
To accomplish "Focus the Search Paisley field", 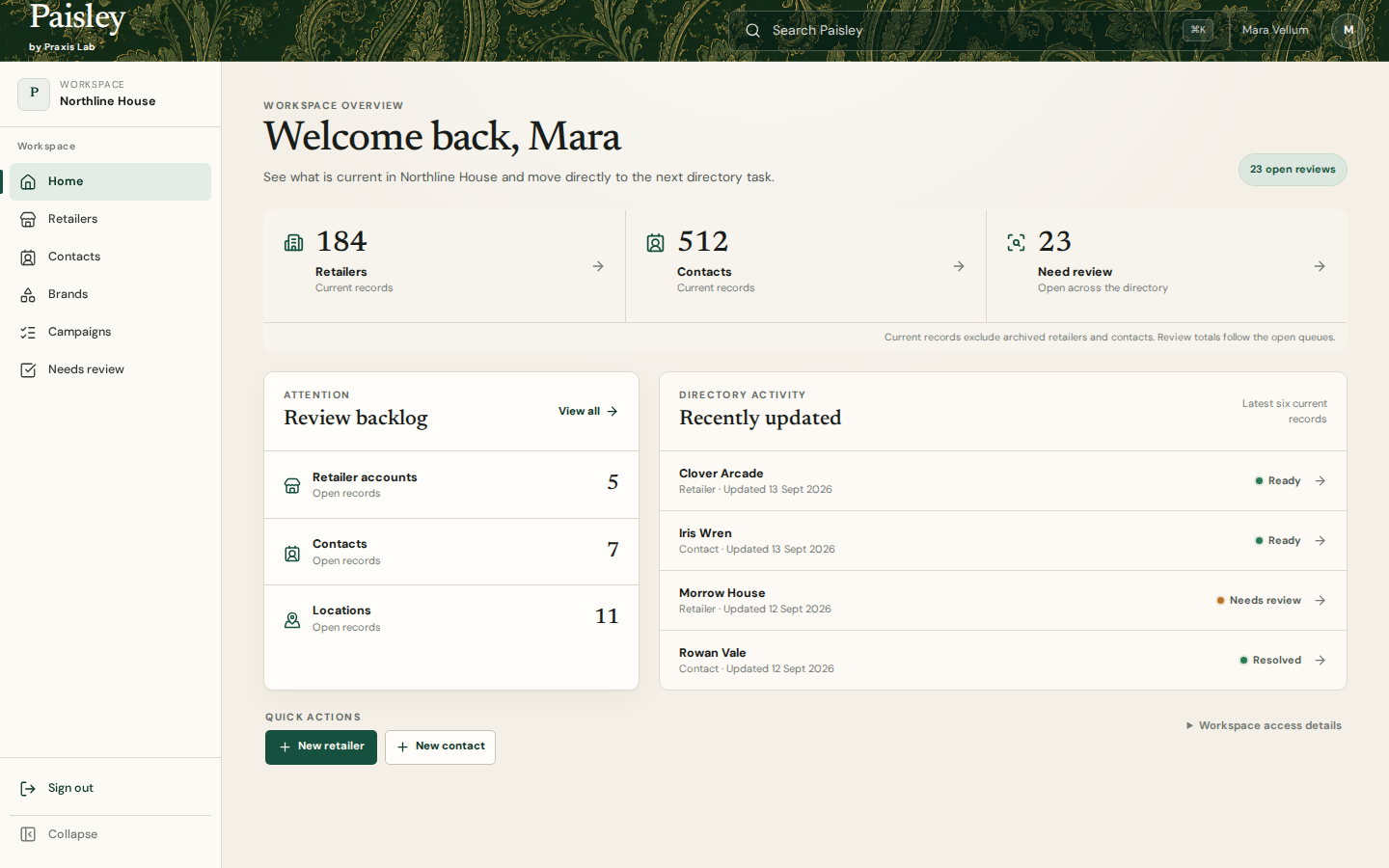I will (974, 31).
